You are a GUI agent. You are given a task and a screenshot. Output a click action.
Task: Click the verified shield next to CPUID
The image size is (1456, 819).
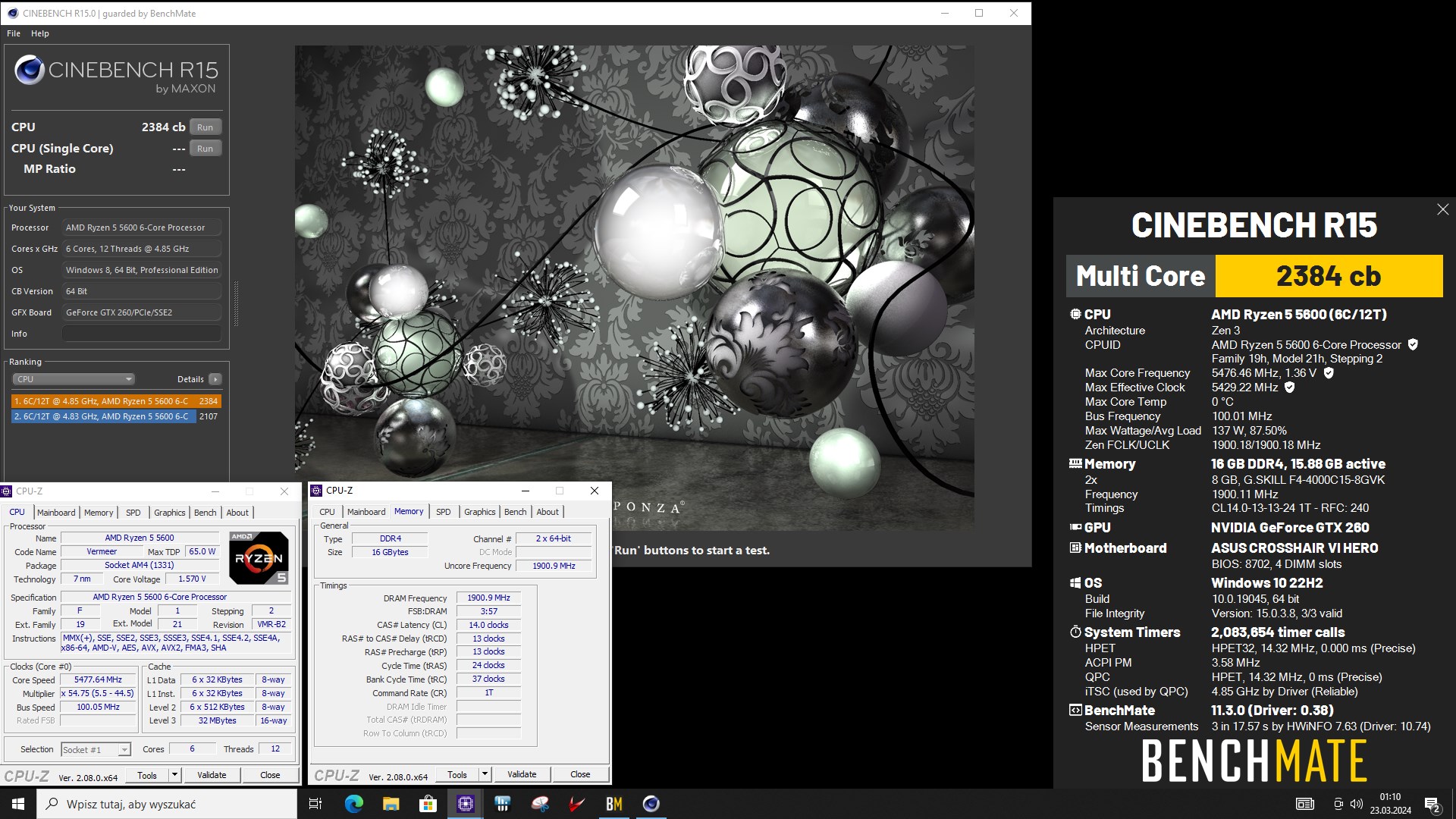[1413, 344]
